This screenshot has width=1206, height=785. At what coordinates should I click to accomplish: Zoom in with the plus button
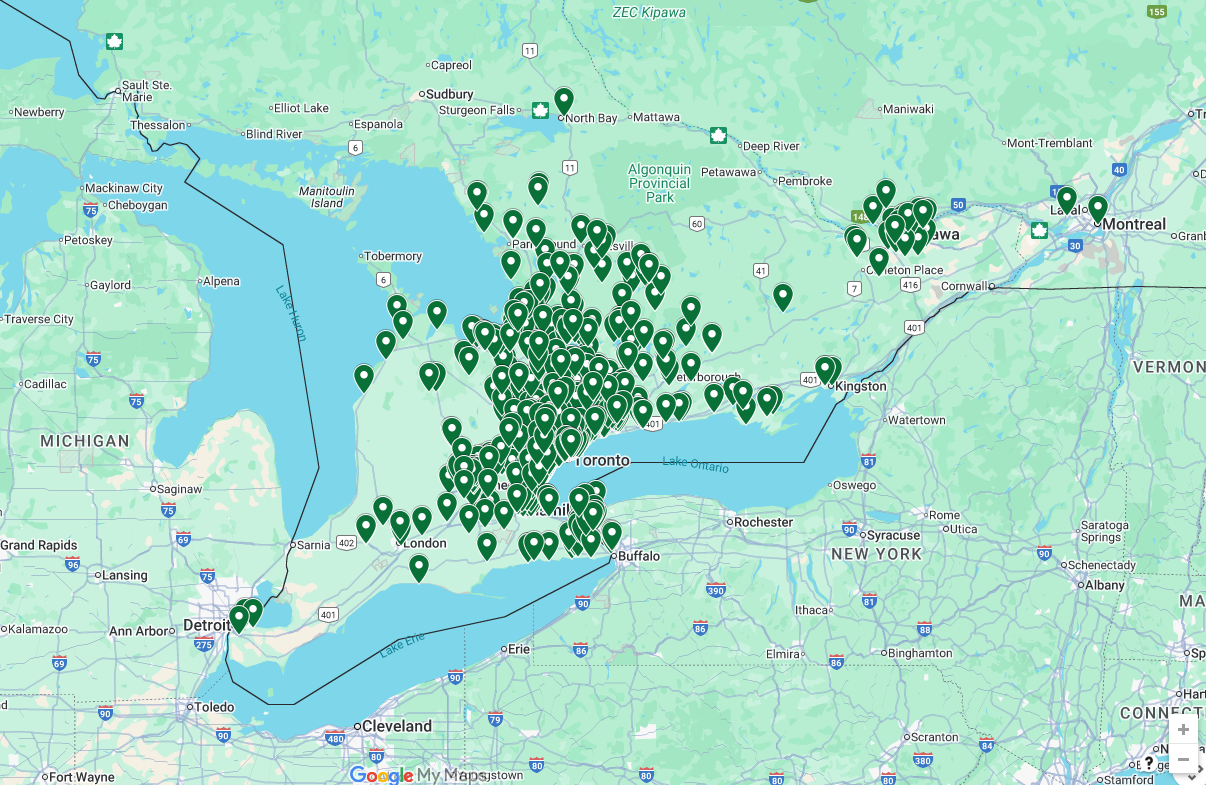tap(1183, 729)
